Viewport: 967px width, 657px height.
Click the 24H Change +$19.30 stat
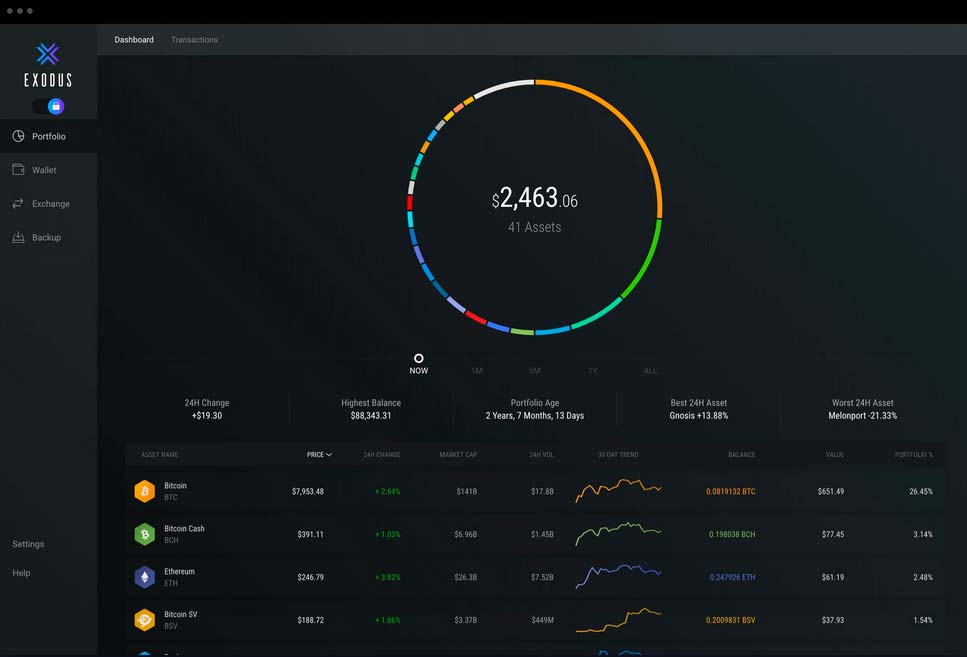point(207,409)
